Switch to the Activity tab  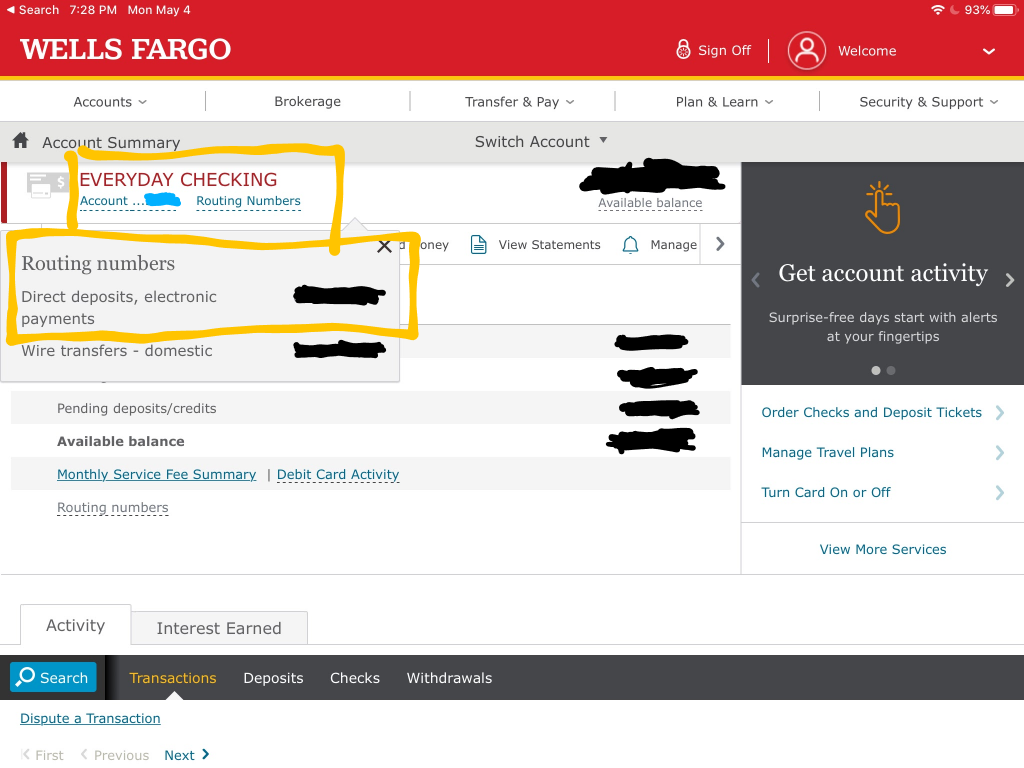click(76, 625)
